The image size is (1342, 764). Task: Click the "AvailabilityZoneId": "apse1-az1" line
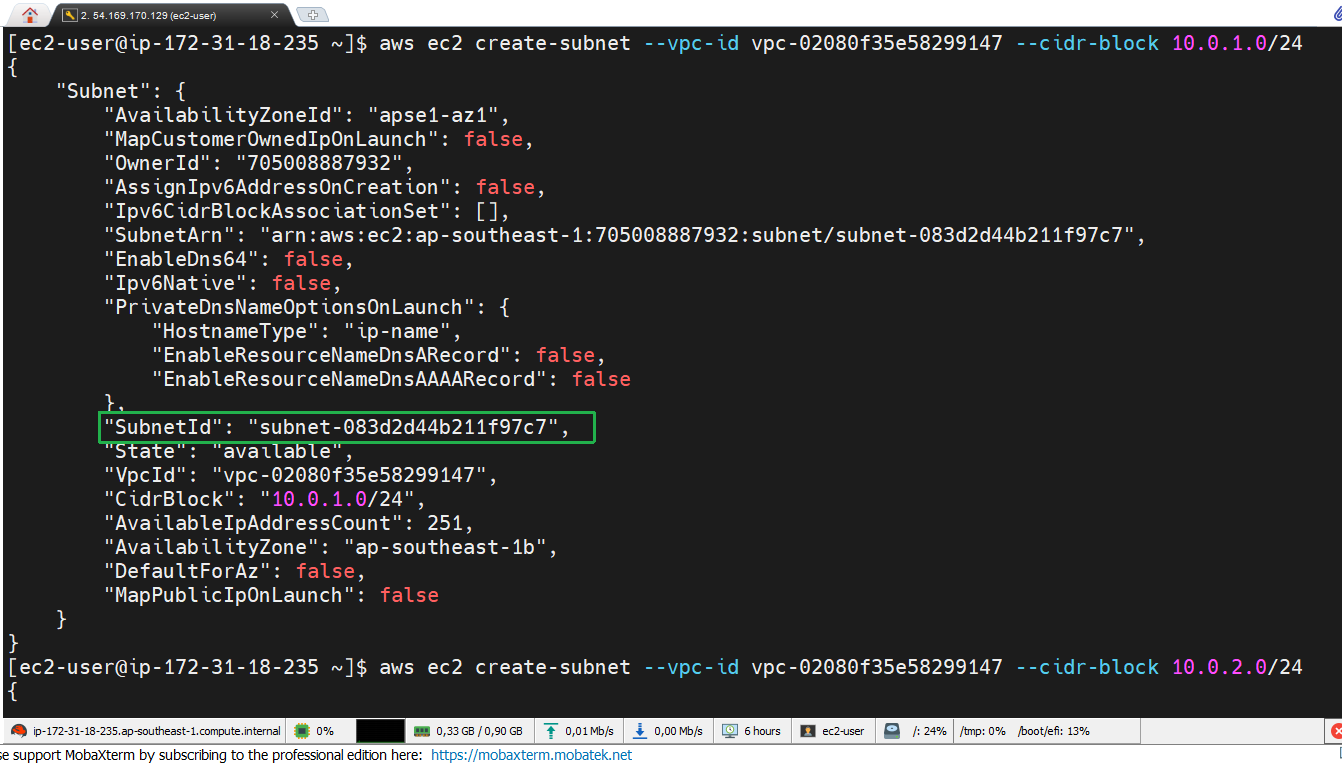coord(308,115)
